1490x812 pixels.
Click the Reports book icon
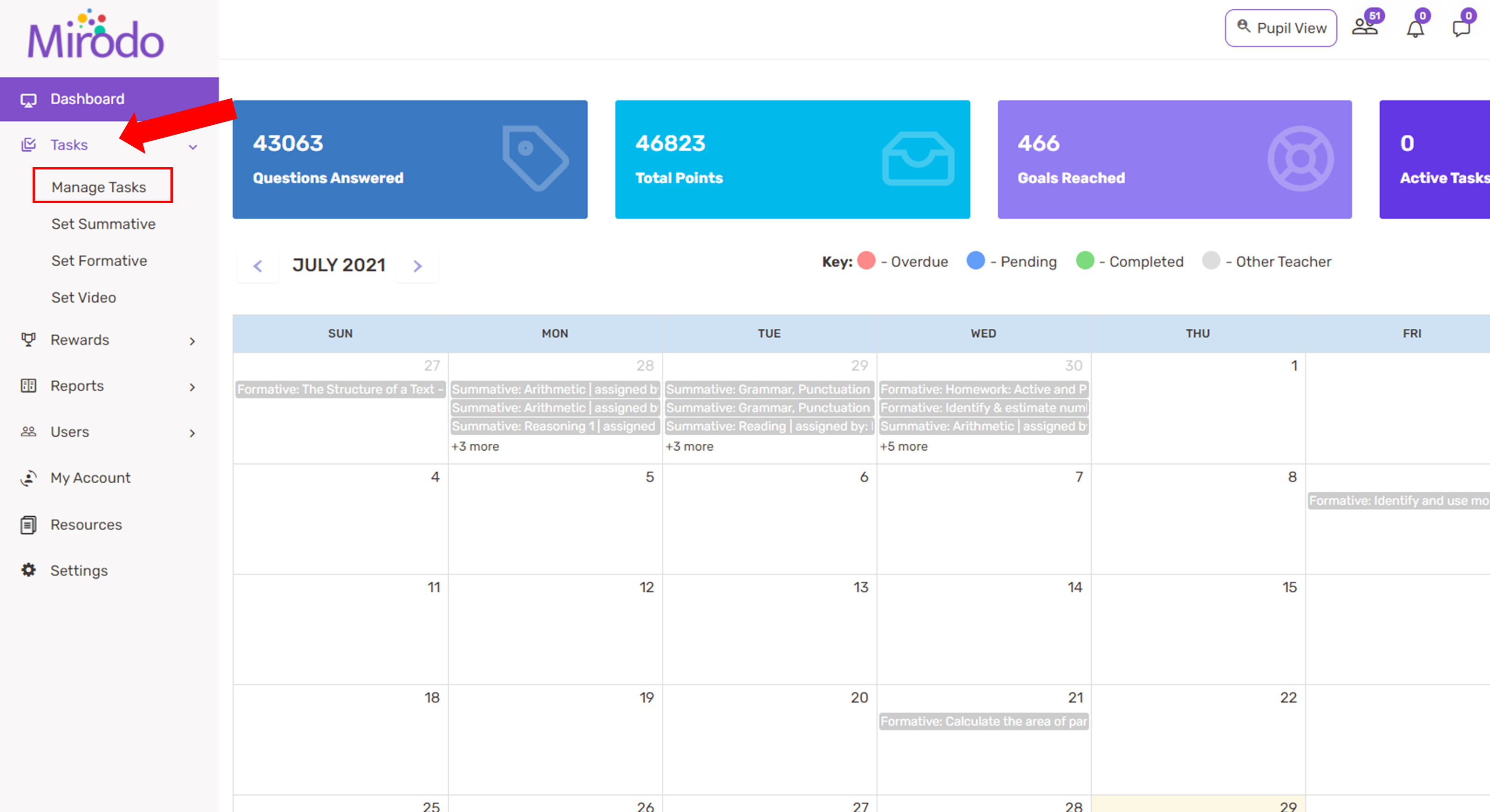point(28,386)
